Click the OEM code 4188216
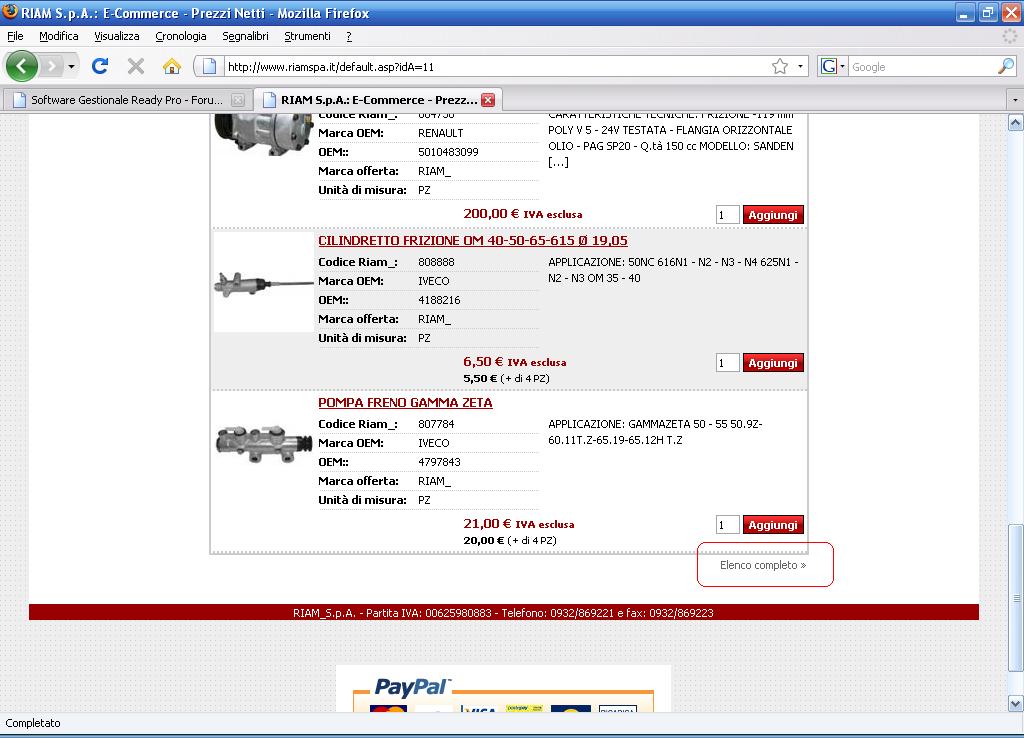Screen dimensions: 1024x738 click(439, 300)
